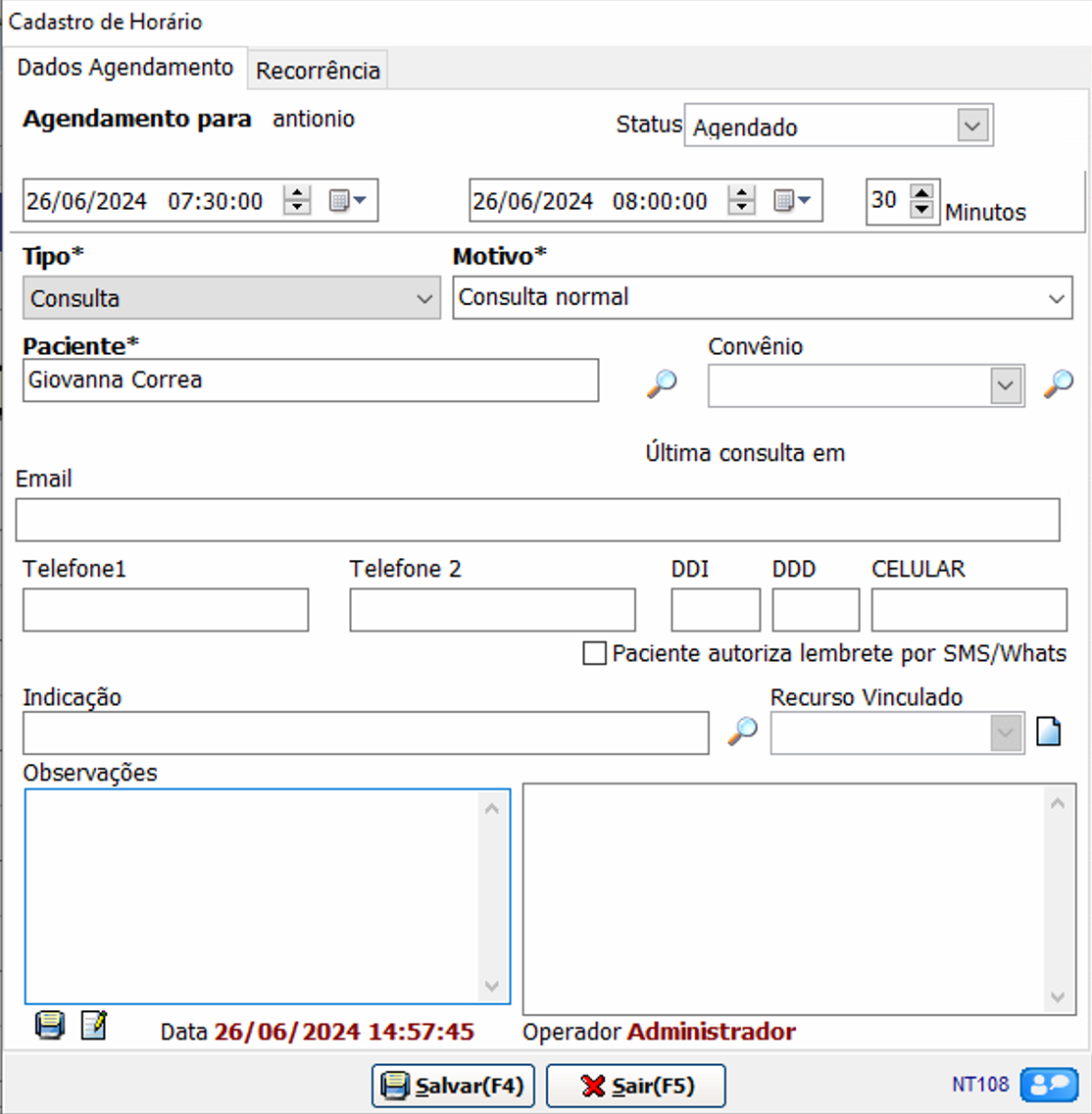This screenshot has height=1114, width=1092.
Task: Click the Indicação search magnifier icon
Action: (x=742, y=731)
